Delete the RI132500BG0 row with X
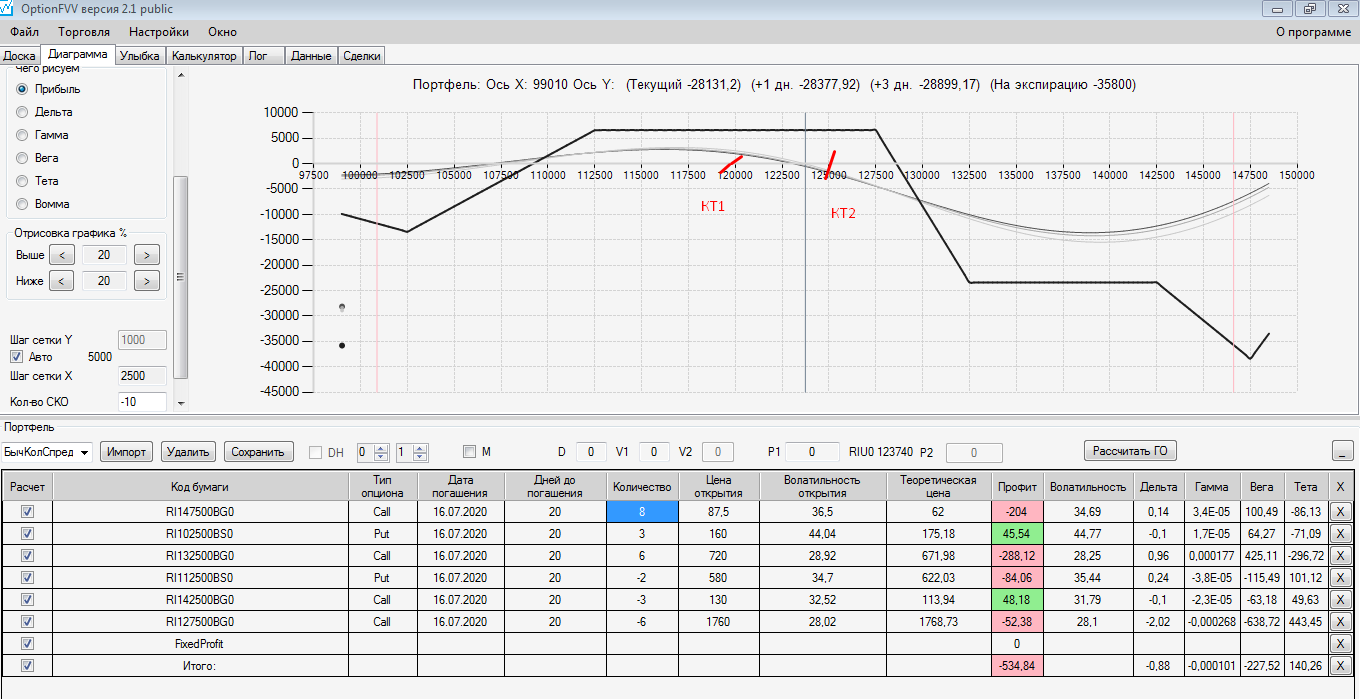1360x699 pixels. click(x=1341, y=555)
